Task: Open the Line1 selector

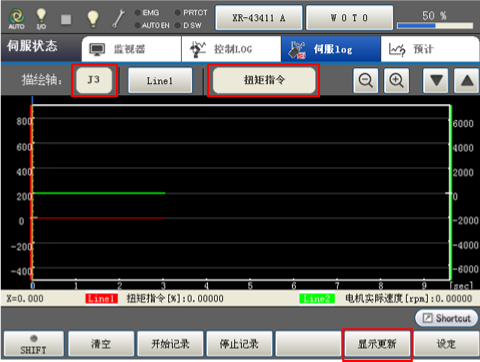Action: coord(160,80)
